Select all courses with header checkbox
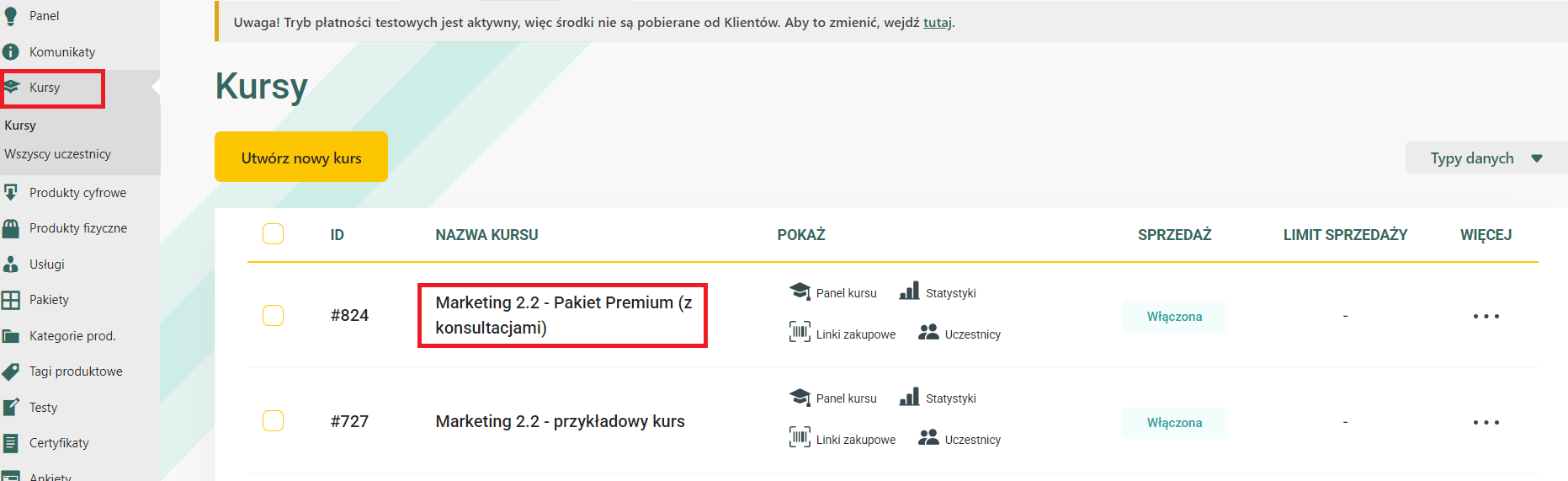The height and width of the screenshot is (481, 1568). (273, 234)
